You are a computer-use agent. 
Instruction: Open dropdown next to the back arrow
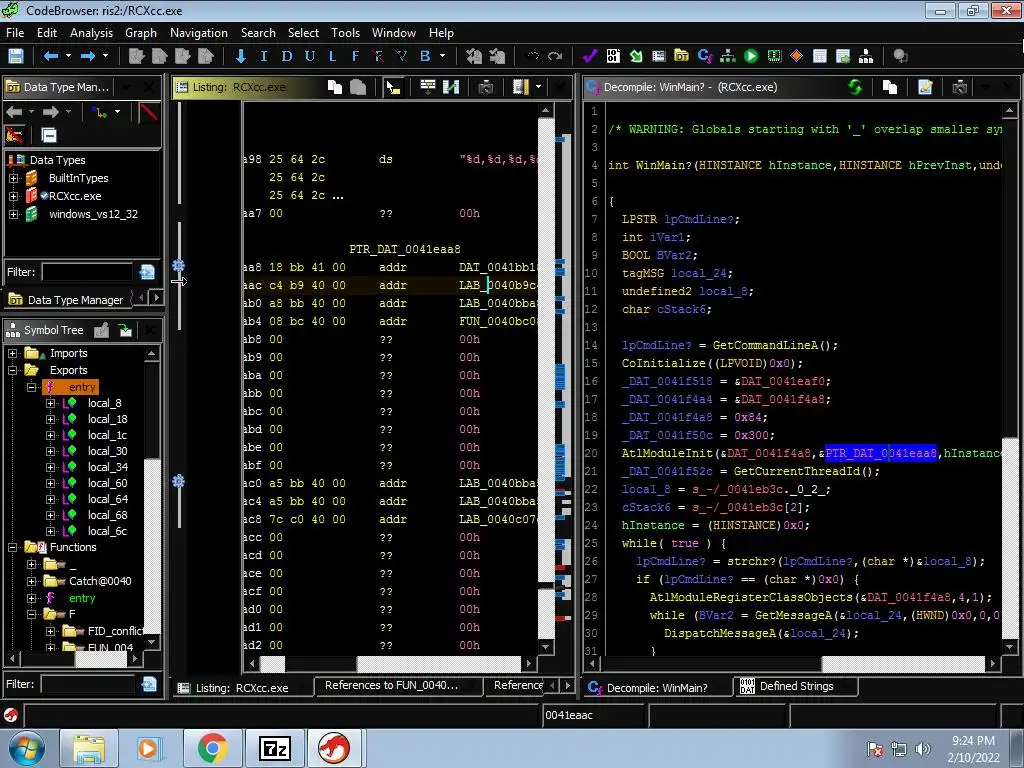[x=68, y=56]
